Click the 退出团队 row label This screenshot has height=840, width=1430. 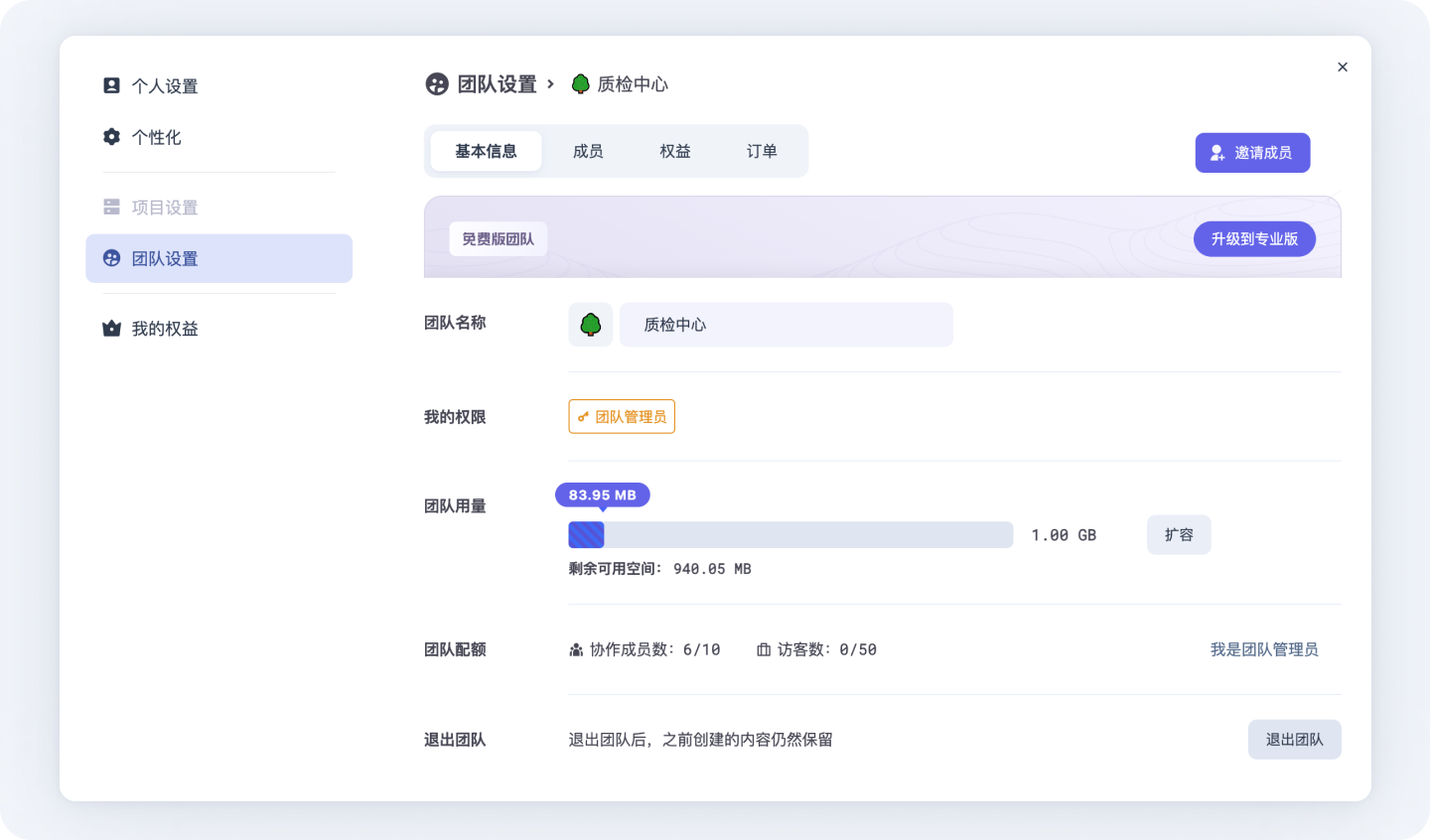pyautogui.click(x=455, y=740)
